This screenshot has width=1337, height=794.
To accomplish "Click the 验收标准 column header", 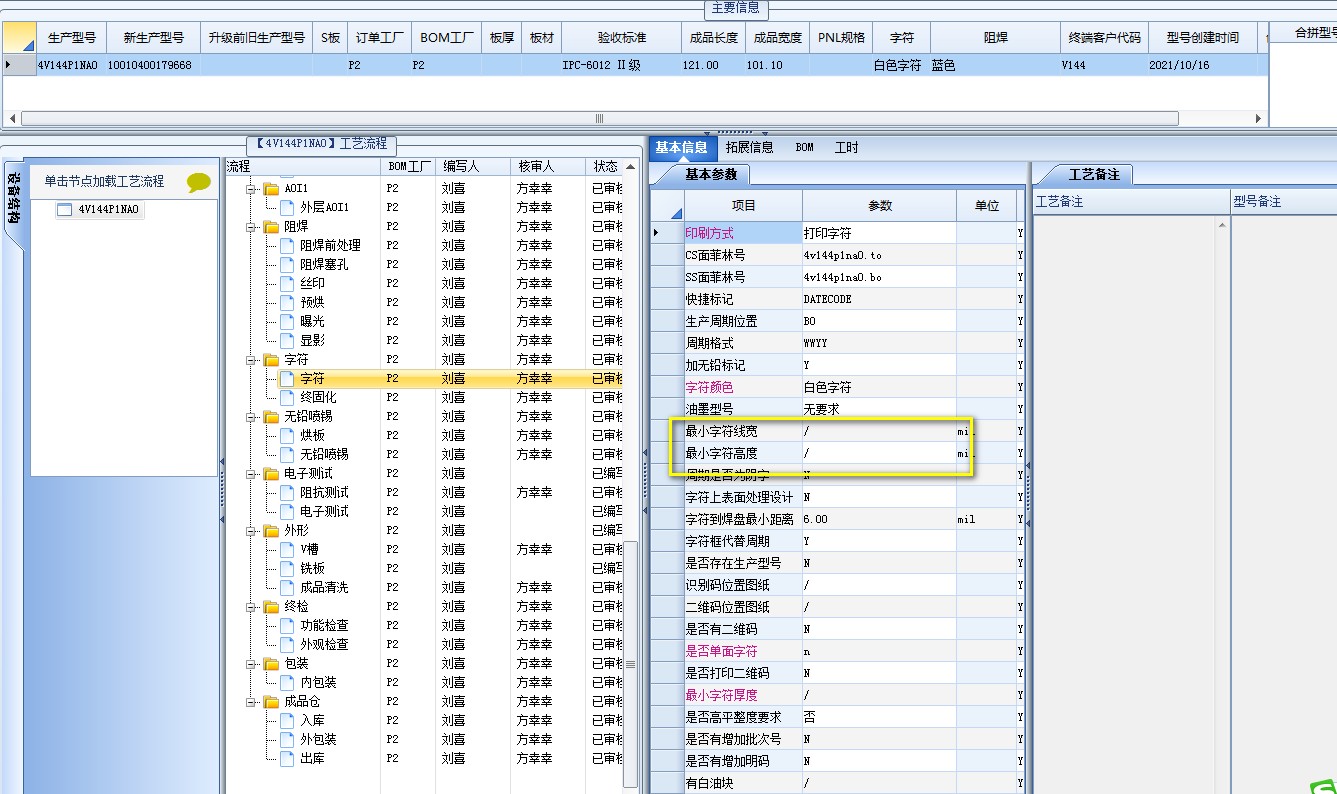I will tap(622, 38).
